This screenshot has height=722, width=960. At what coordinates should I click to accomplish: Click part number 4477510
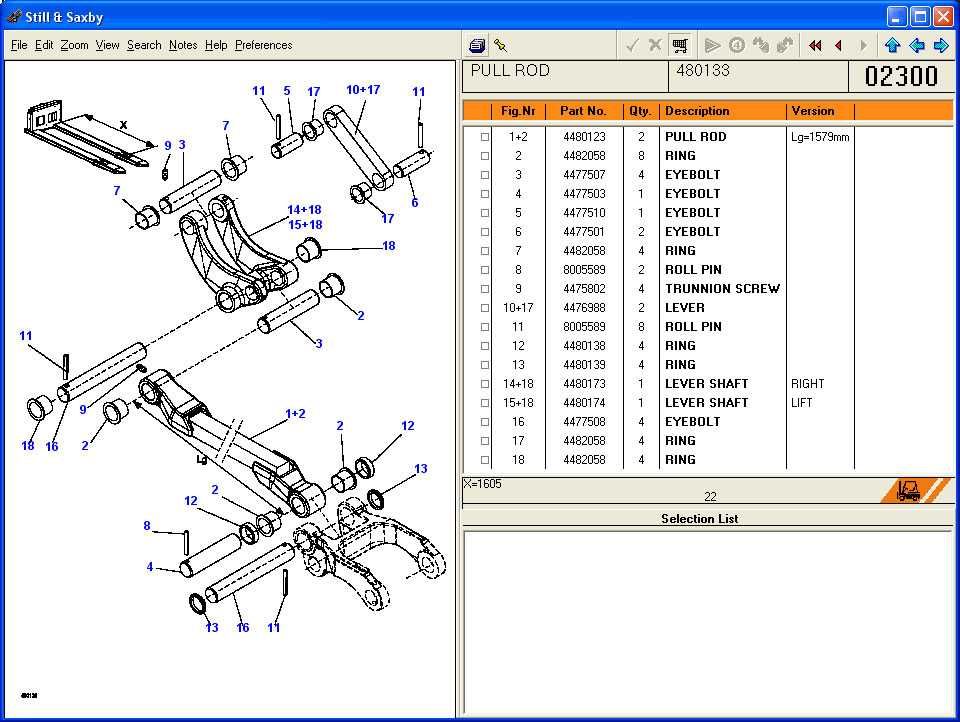coord(584,213)
